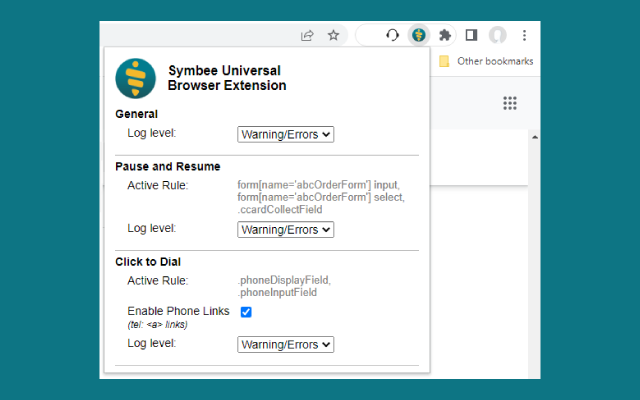Click the General section heading
The image size is (640, 400).
pos(136,114)
